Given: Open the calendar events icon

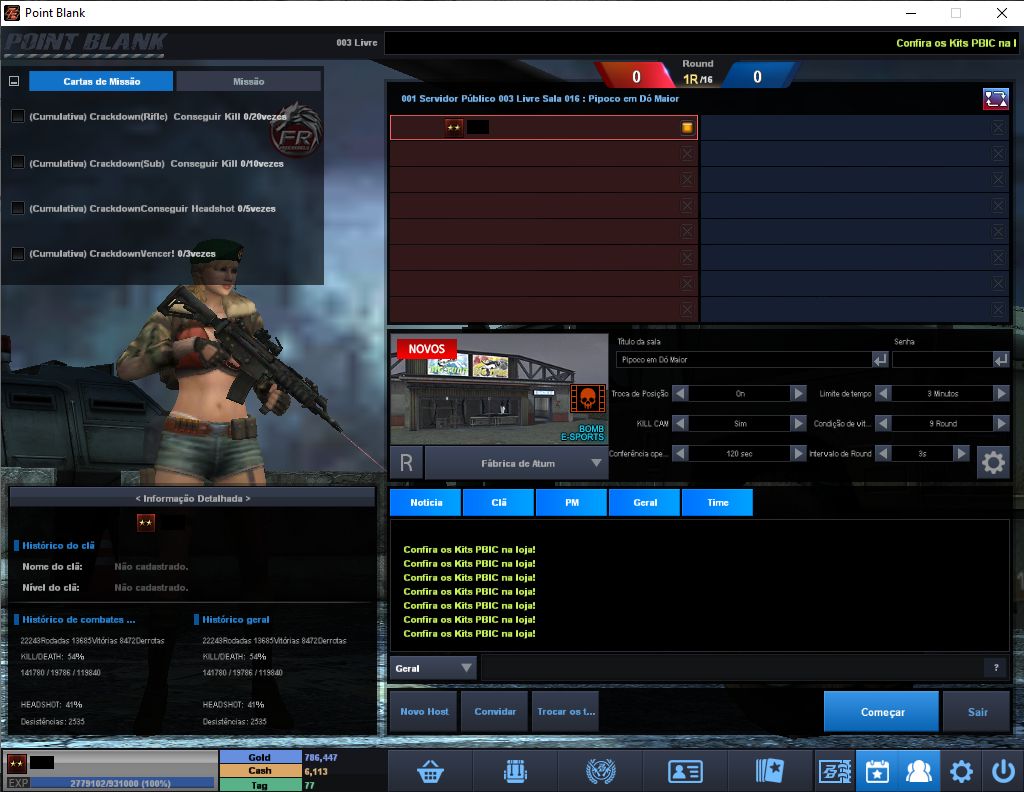Looking at the screenshot, I should tap(877, 771).
